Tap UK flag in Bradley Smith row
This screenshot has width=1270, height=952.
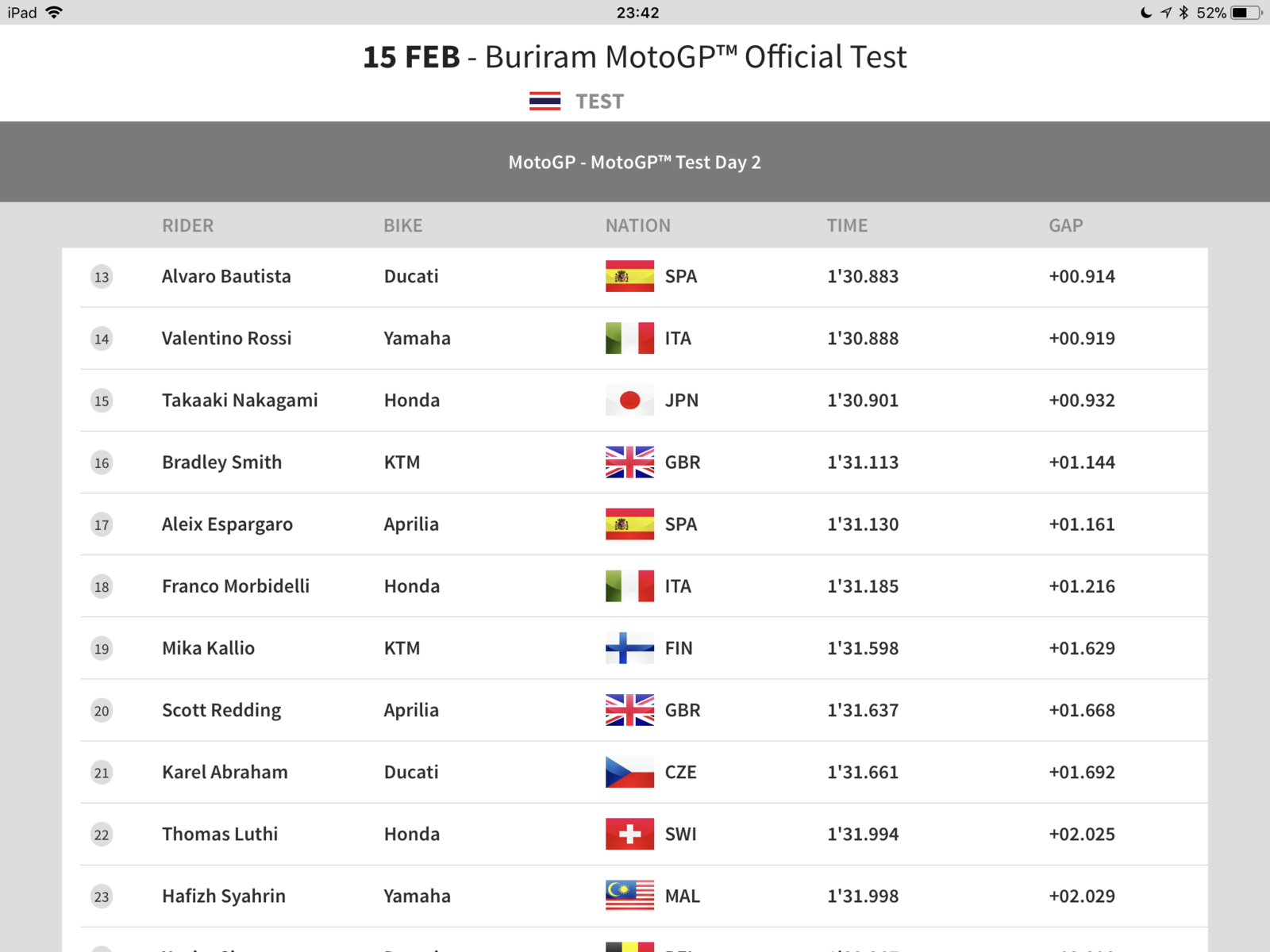click(629, 463)
